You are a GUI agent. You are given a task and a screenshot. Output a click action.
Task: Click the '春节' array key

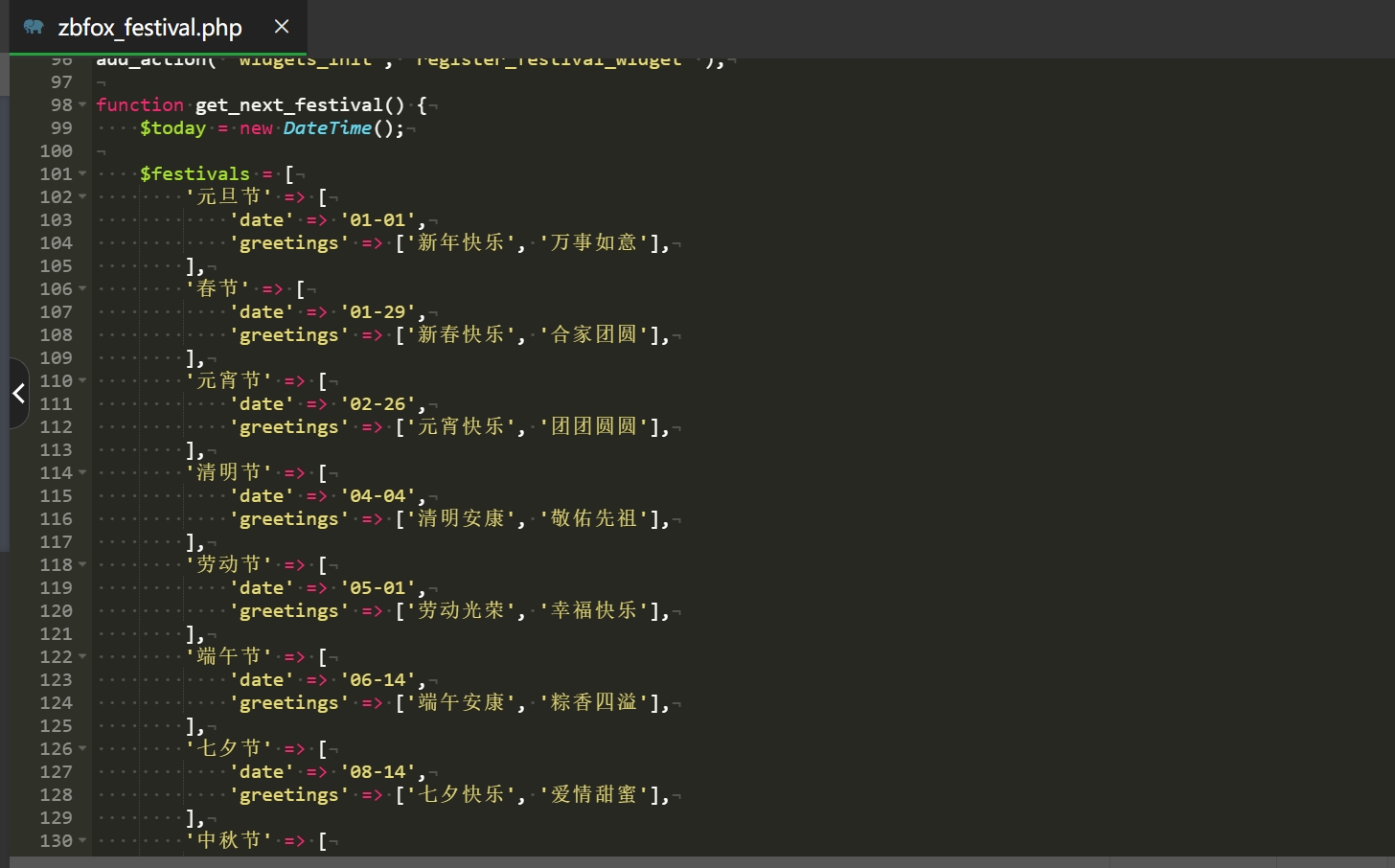217,288
